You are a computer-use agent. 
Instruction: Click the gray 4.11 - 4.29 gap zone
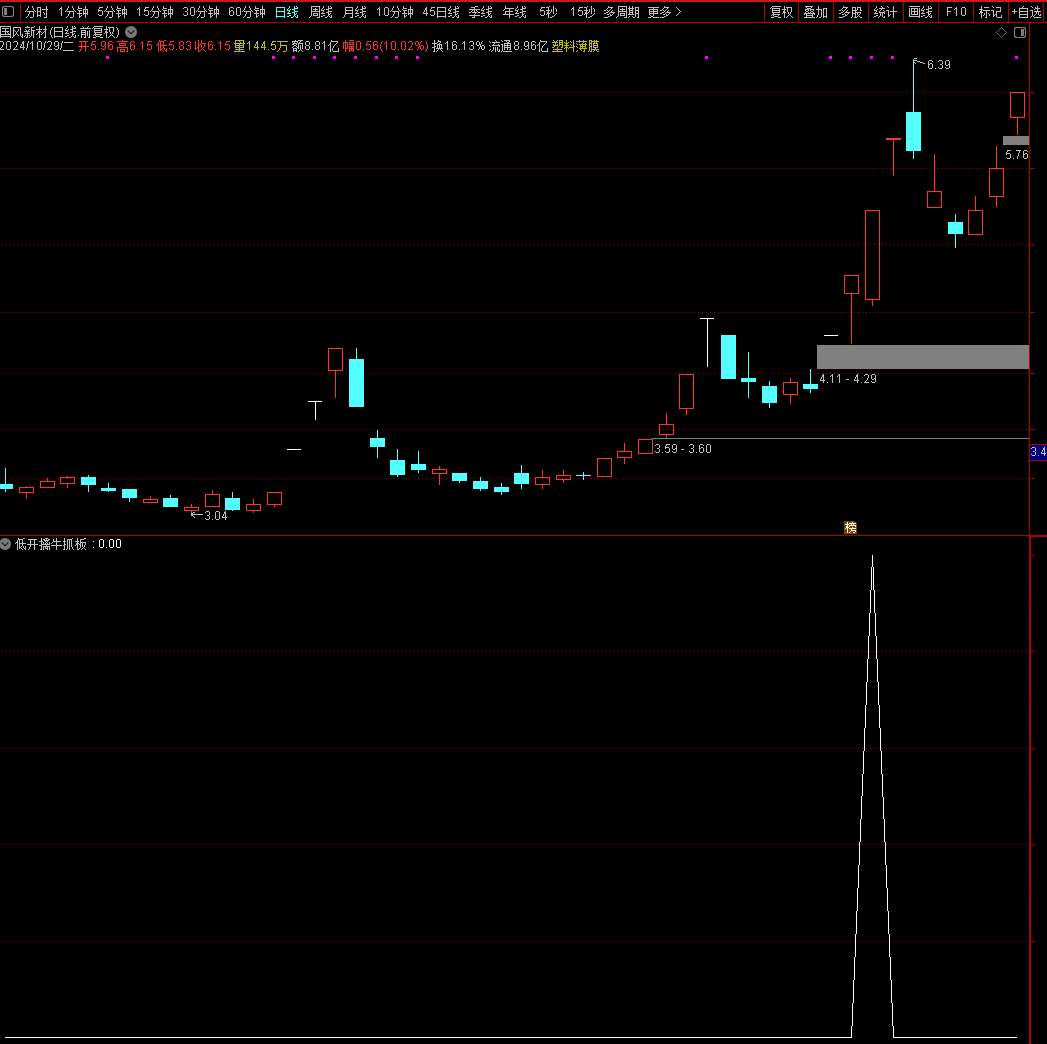[922, 357]
